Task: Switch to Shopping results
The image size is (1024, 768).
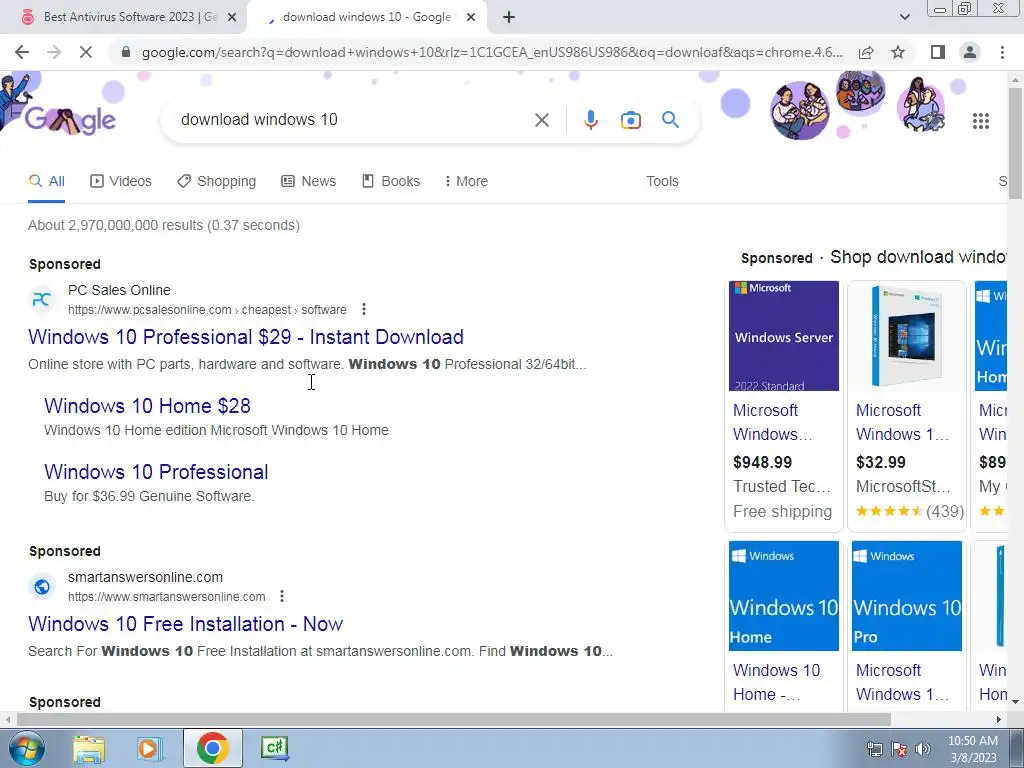Action: 217,181
